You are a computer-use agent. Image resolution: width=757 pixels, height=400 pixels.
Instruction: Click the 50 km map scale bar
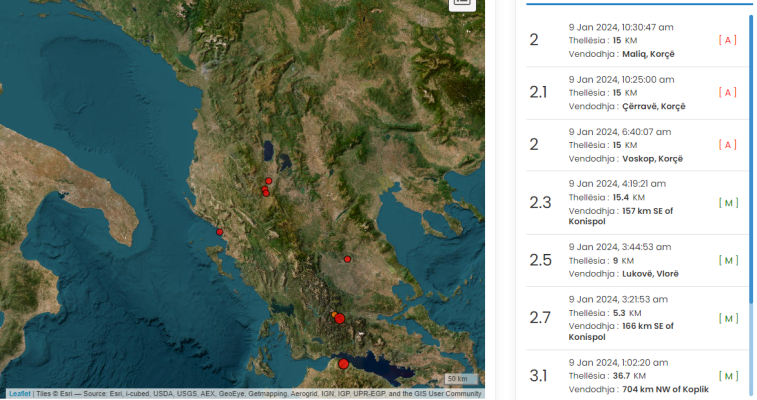(x=461, y=379)
